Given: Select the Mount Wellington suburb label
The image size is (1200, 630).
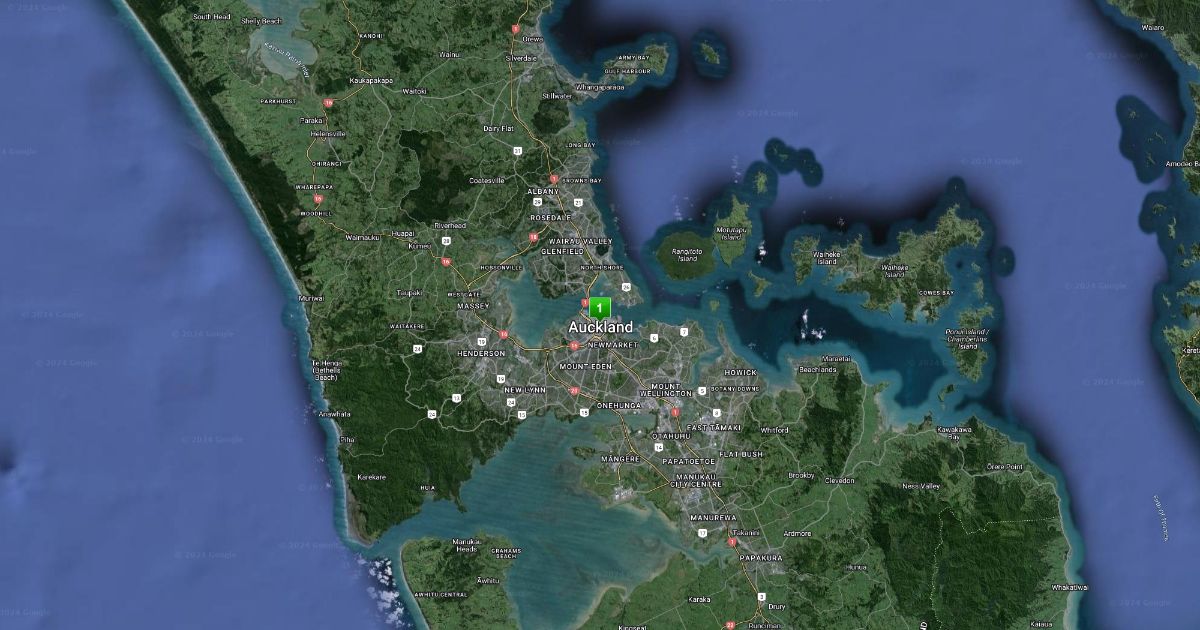Looking at the screenshot, I should pos(665,390).
